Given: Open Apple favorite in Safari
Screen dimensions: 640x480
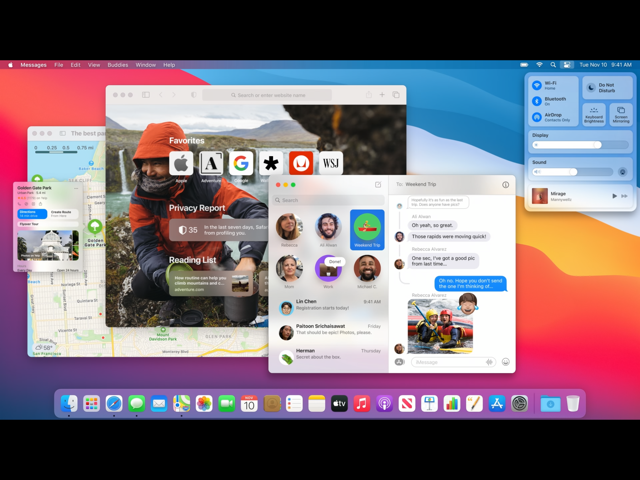Looking at the screenshot, I should [x=181, y=163].
